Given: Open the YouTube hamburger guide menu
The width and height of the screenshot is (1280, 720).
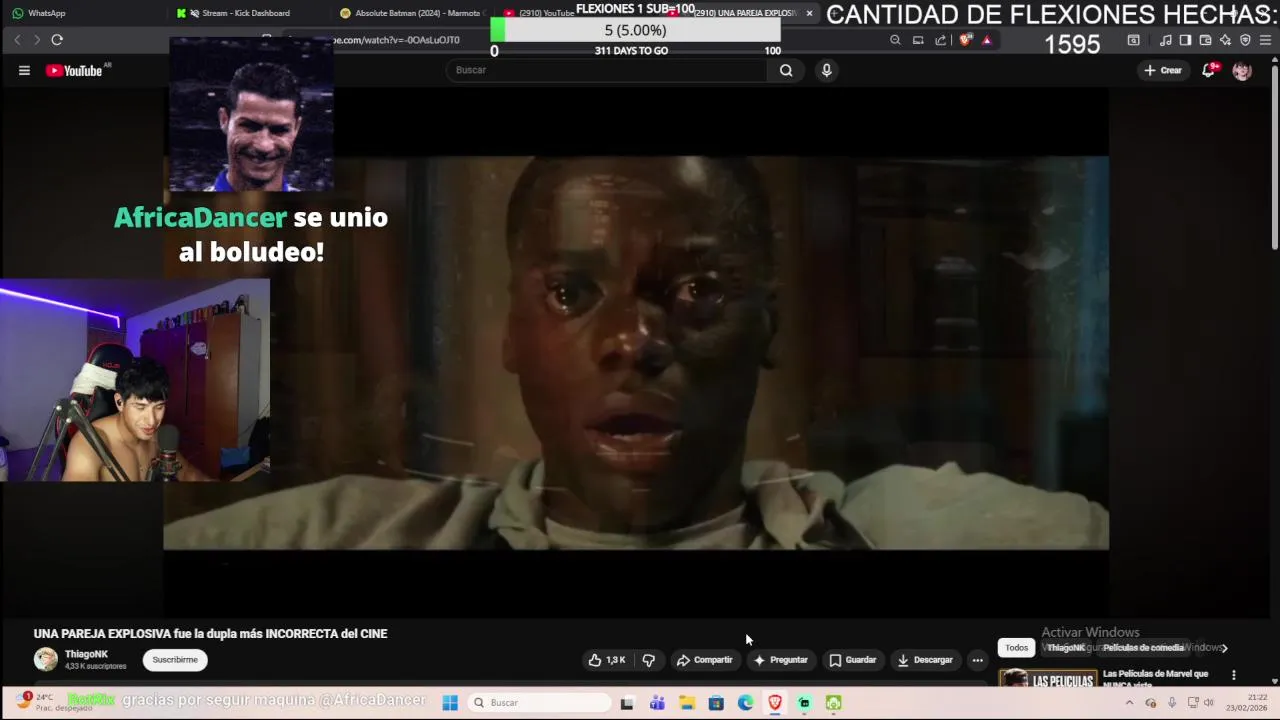Looking at the screenshot, I should (x=24, y=70).
